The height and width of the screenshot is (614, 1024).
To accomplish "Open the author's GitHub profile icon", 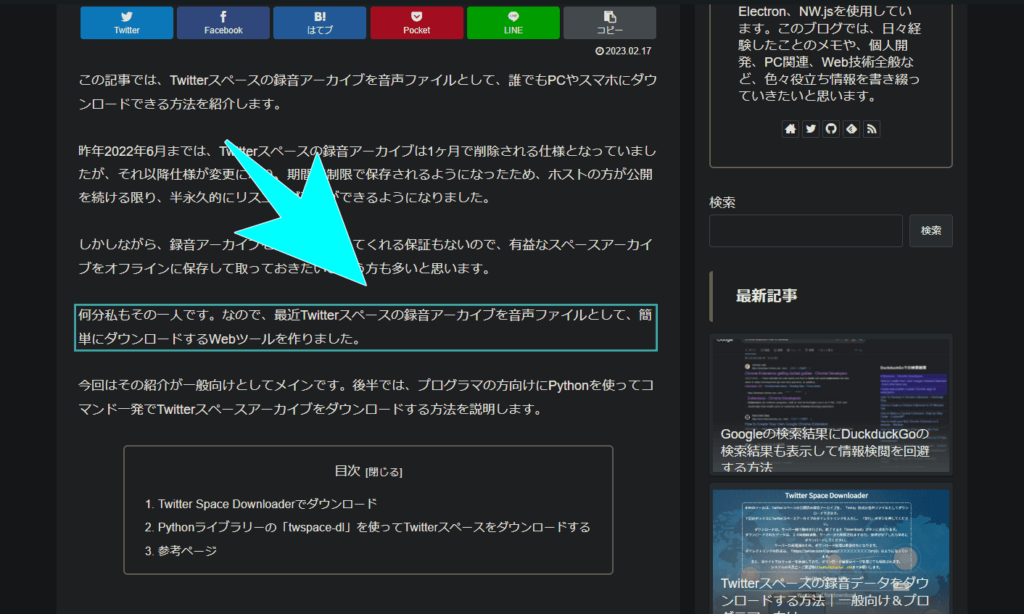I will pyautogui.click(x=831, y=129).
